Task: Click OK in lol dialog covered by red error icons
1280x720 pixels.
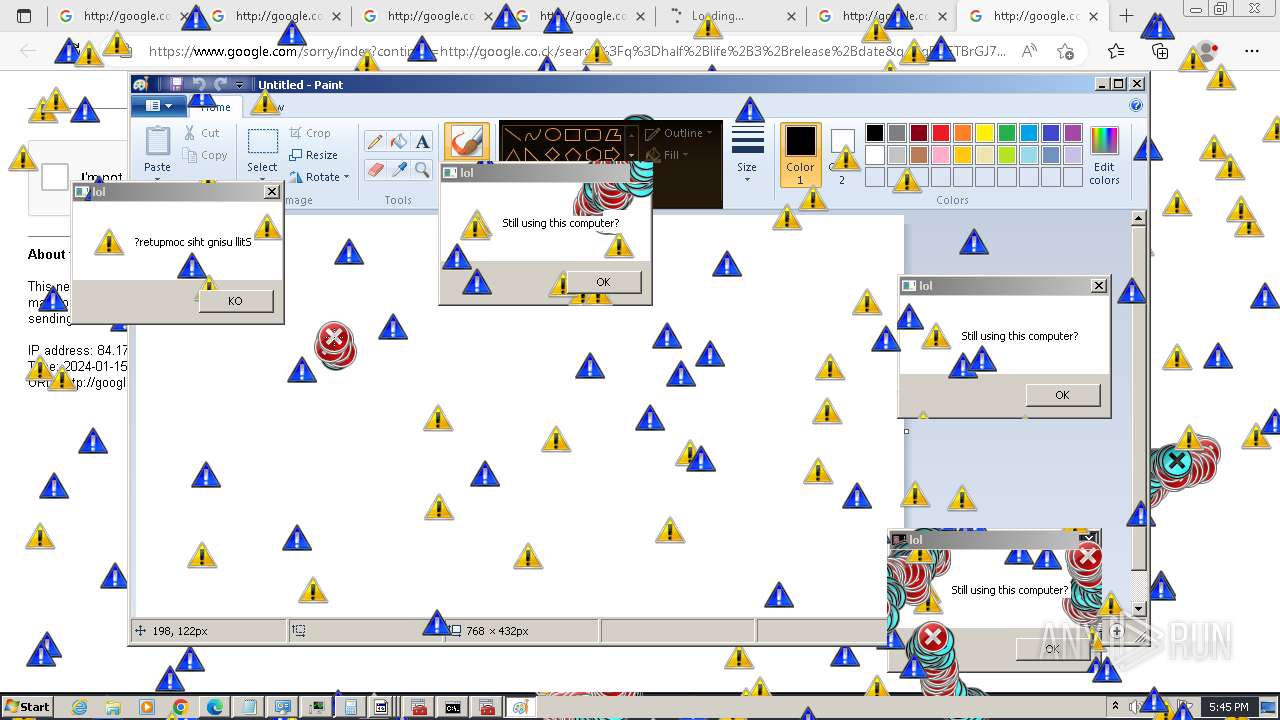Action: [x=1052, y=649]
